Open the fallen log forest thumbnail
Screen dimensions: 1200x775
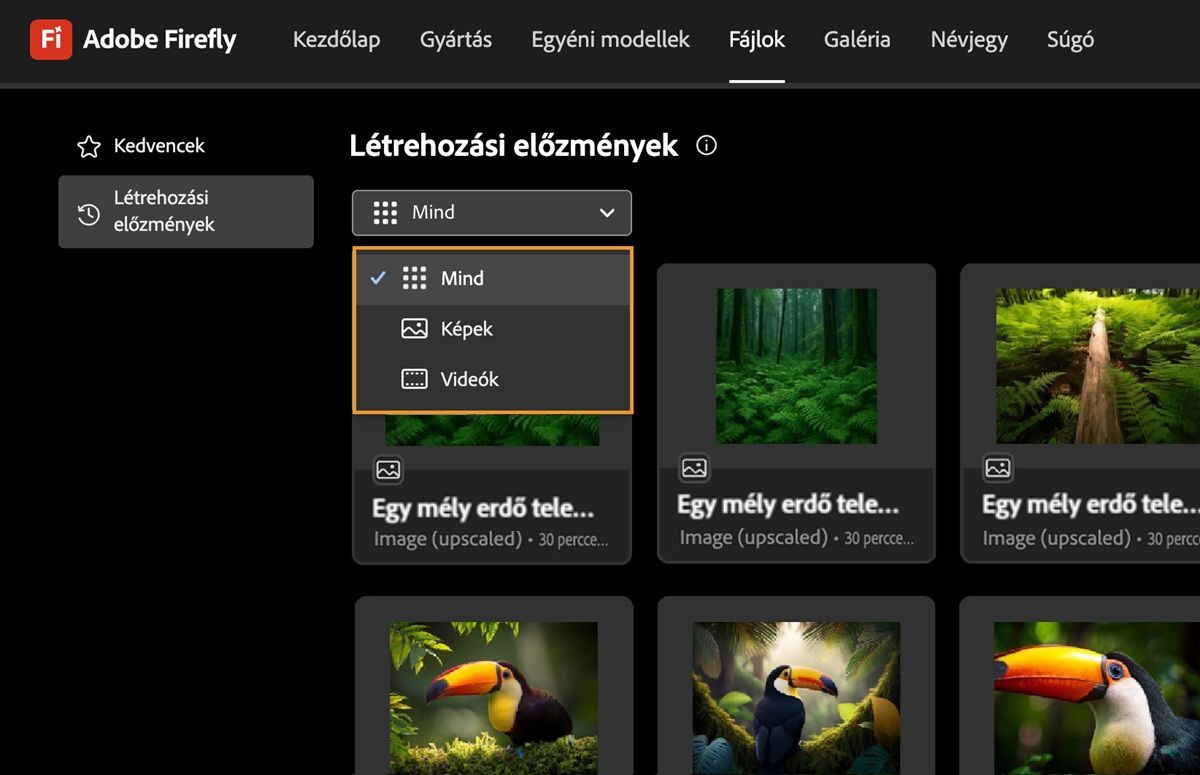click(x=1098, y=366)
